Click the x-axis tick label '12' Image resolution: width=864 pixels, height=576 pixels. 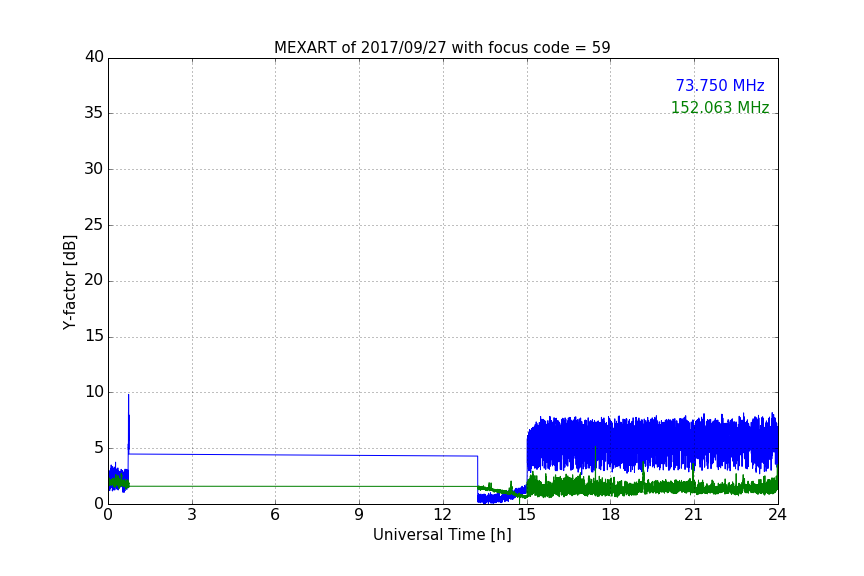point(442,515)
